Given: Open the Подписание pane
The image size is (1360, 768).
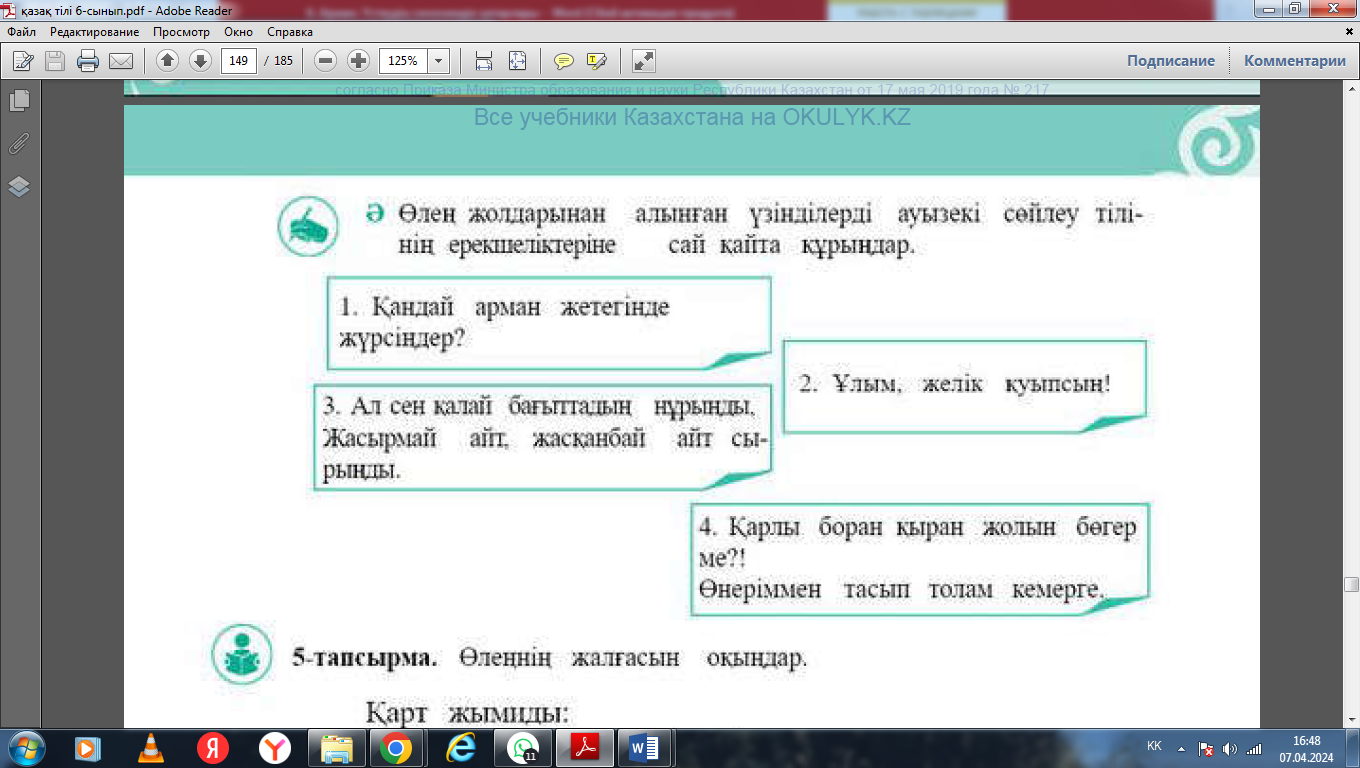Looking at the screenshot, I should tap(1171, 61).
